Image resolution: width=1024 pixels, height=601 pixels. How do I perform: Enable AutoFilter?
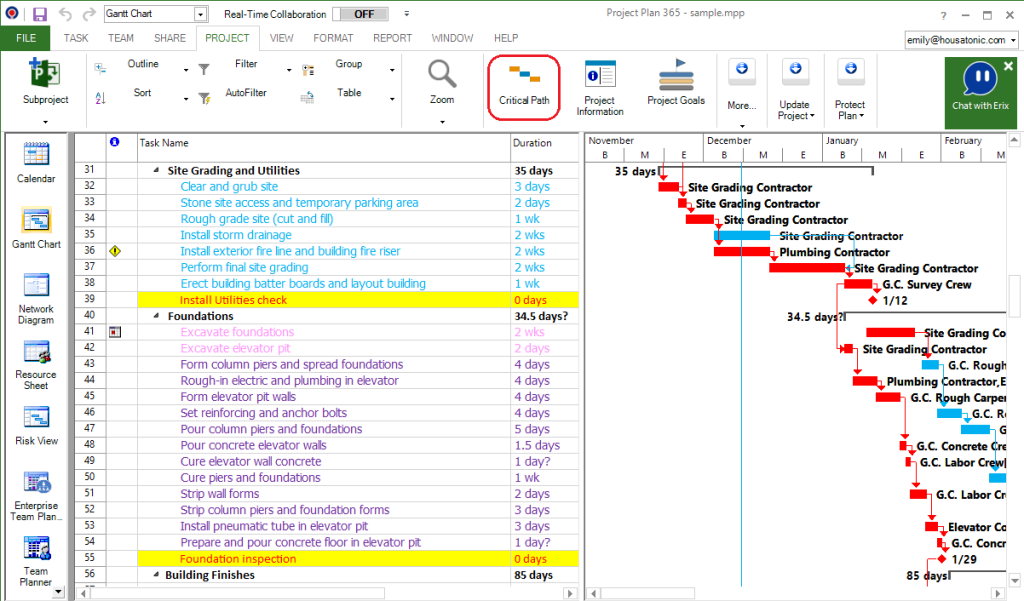coord(249,93)
